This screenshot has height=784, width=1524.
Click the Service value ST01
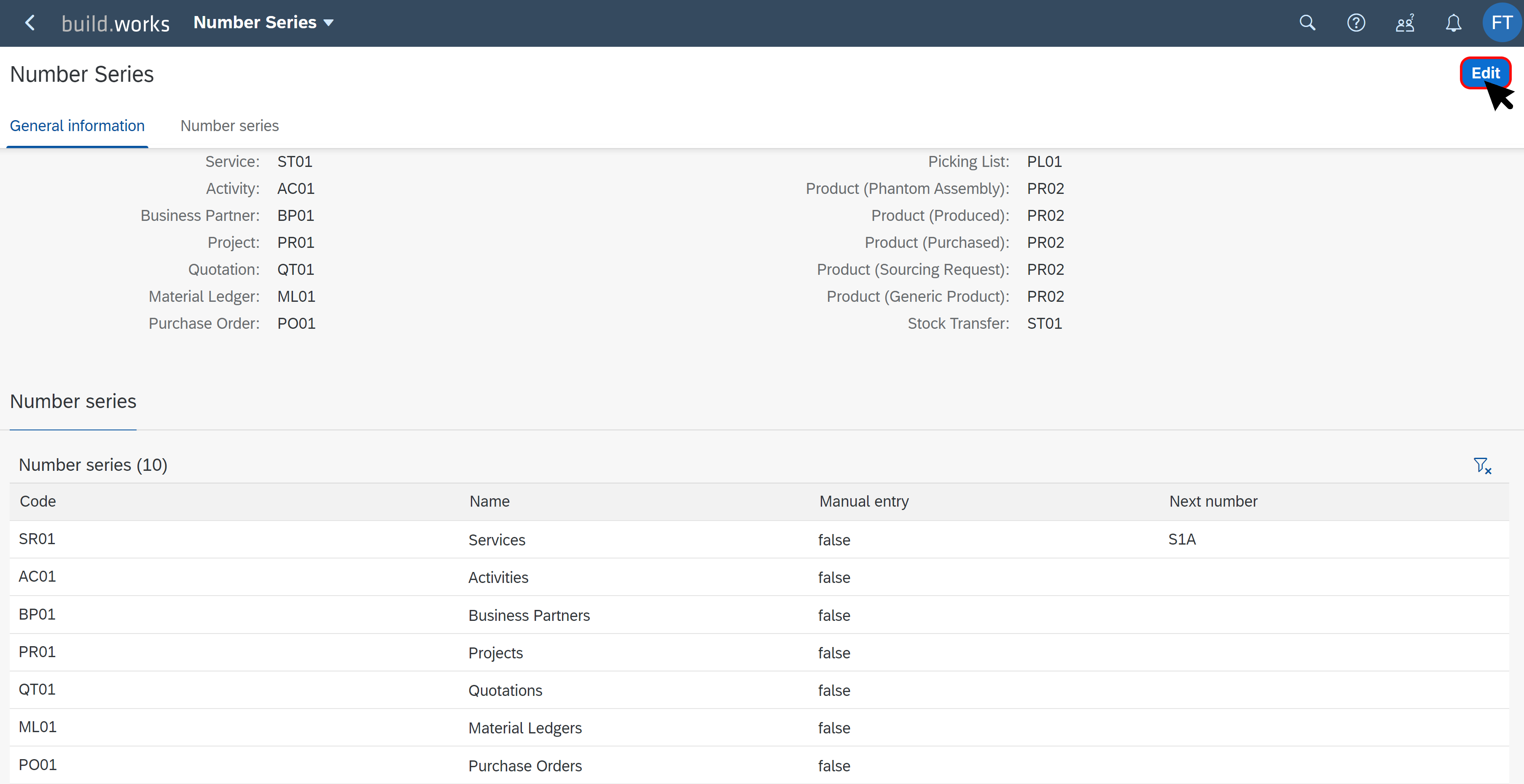coord(295,161)
